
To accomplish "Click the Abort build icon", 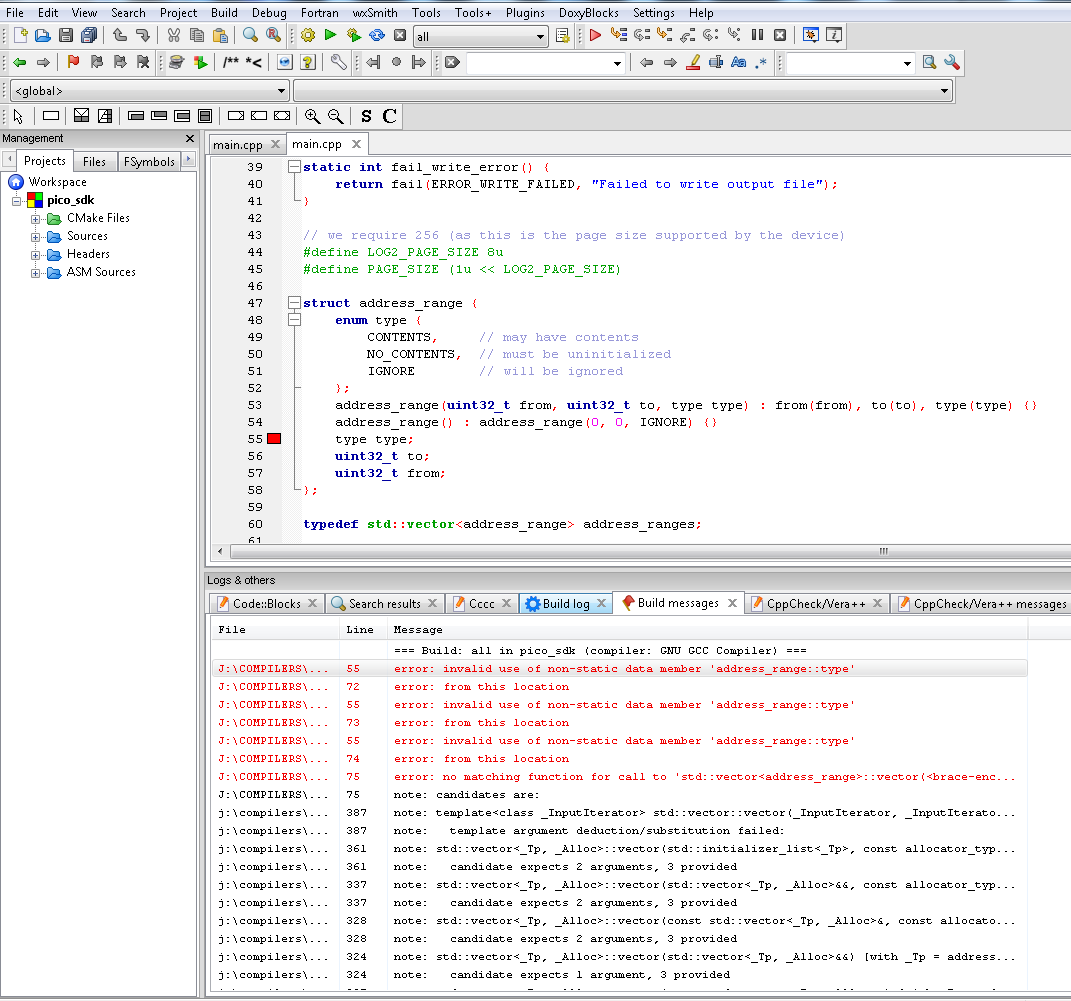I will tap(400, 35).
